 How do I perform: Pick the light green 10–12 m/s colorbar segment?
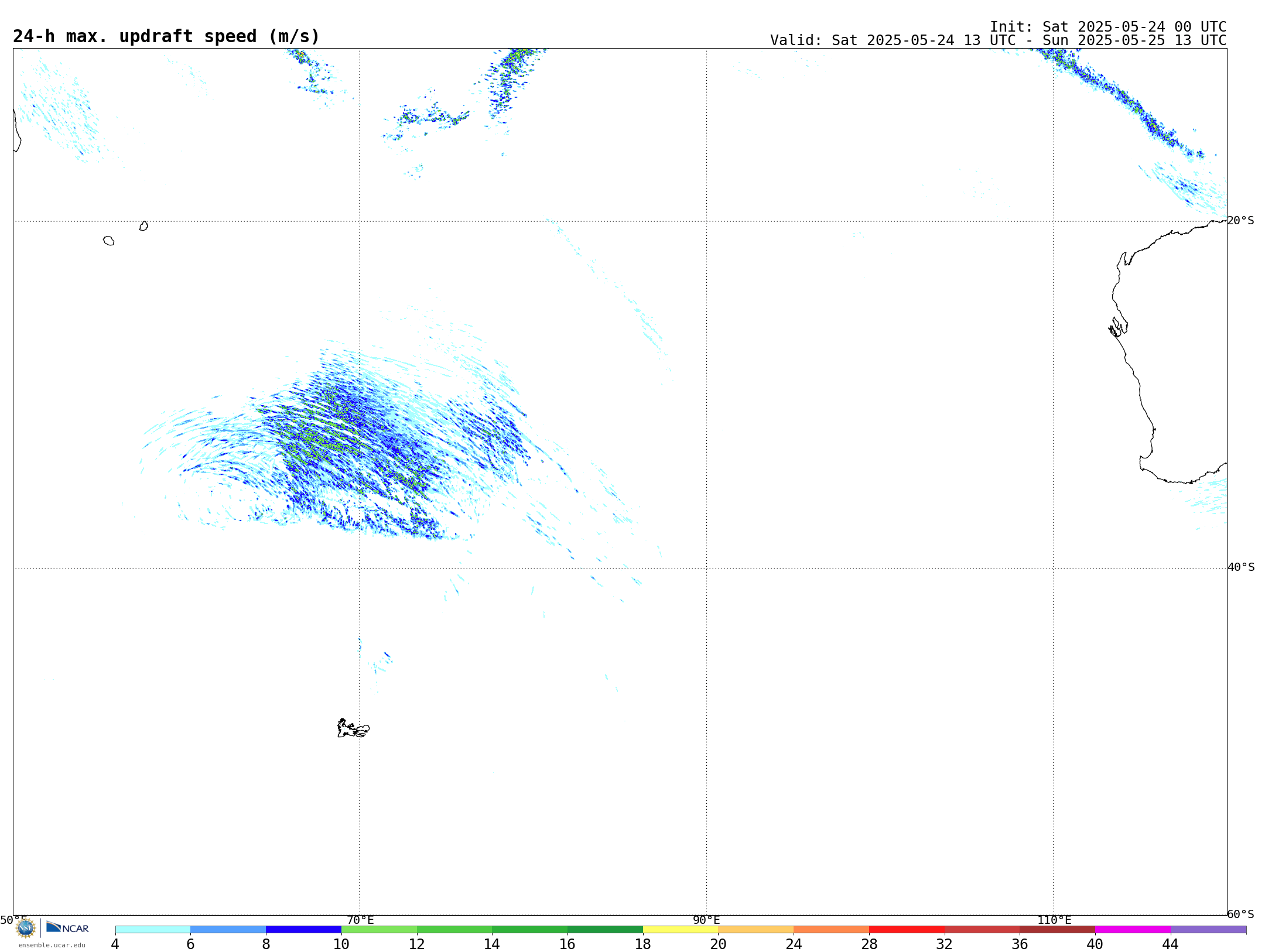(x=379, y=930)
